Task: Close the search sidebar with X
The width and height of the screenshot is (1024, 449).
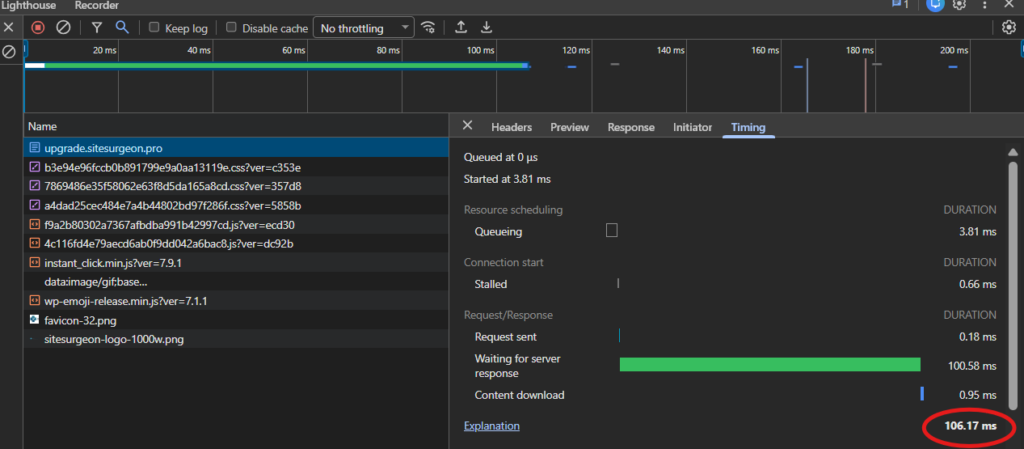Action: tap(8, 27)
